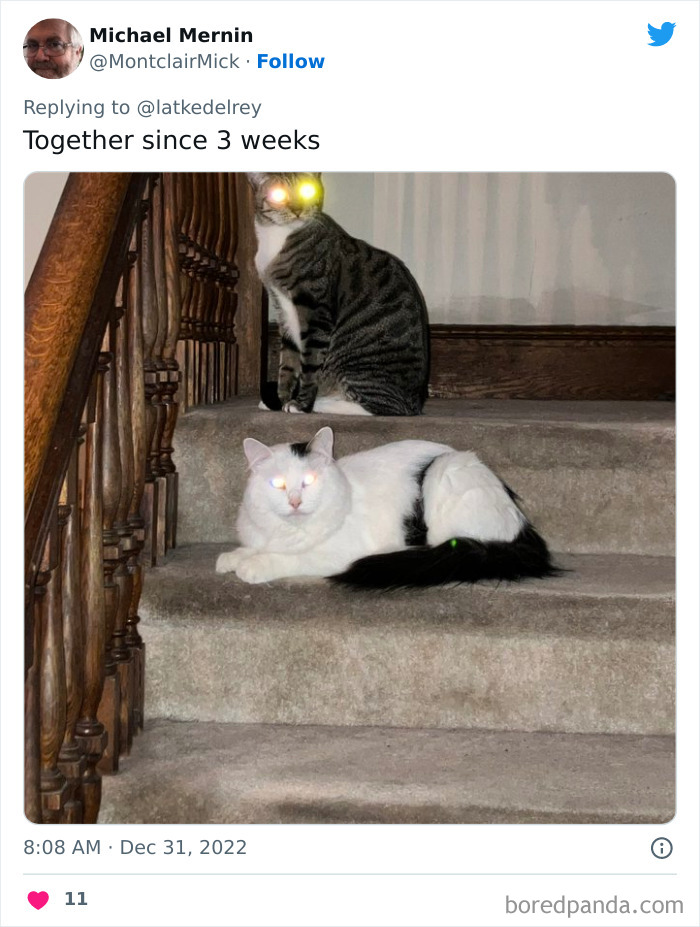700x927 pixels.
Task: Click the tabby cat's glowing yellow eyes
Action: coord(293,192)
